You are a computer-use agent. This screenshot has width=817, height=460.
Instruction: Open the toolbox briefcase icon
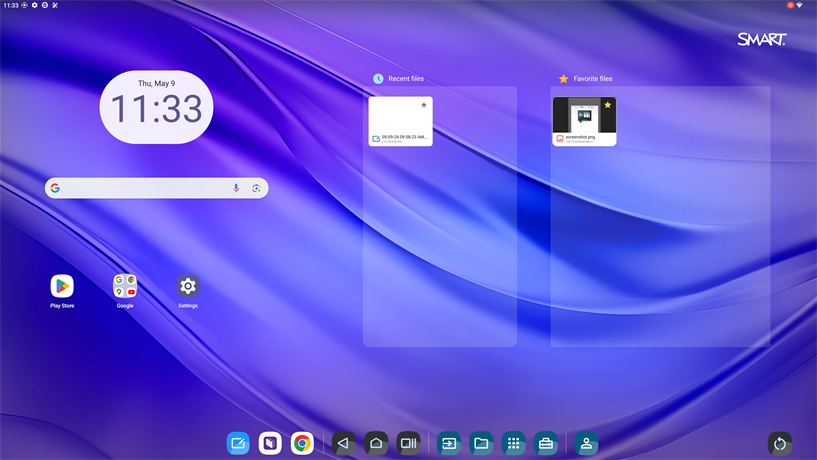tap(546, 443)
